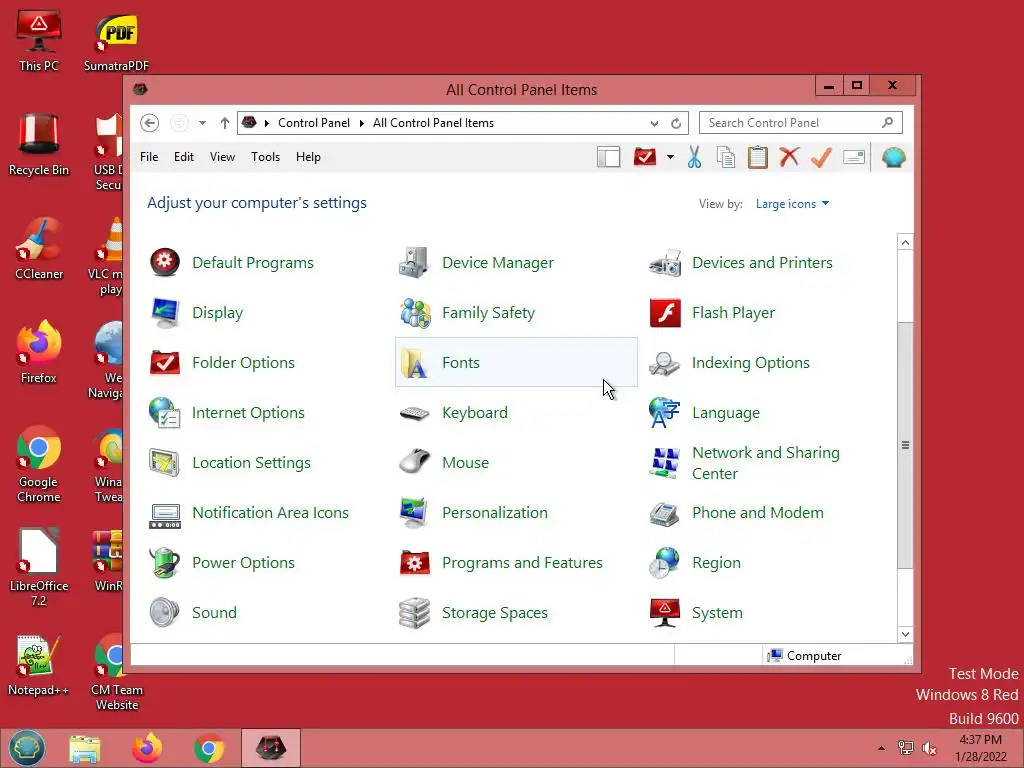Click the scrollbar down arrow
Image resolution: width=1024 pixels, height=768 pixels.
(905, 634)
